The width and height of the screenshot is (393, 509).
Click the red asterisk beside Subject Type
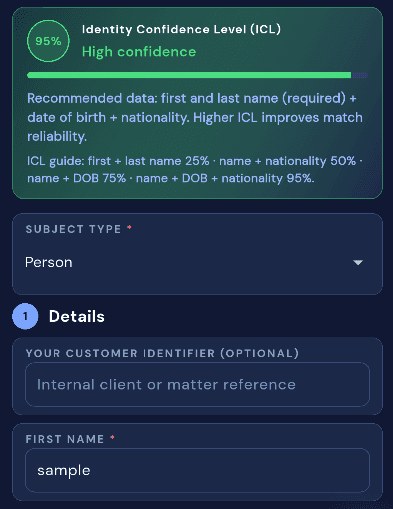tap(129, 228)
